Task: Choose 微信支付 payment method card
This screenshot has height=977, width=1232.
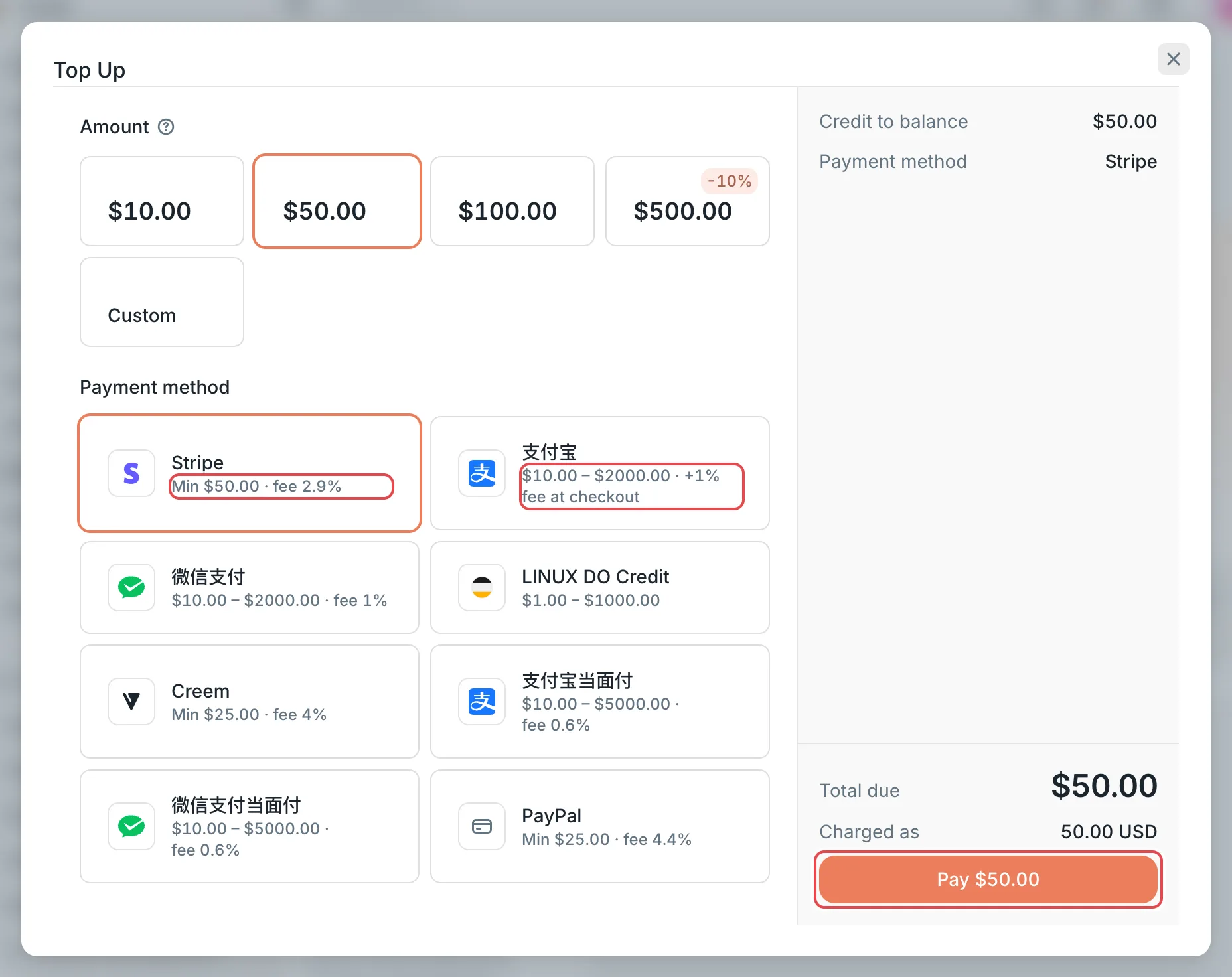Action: [250, 587]
